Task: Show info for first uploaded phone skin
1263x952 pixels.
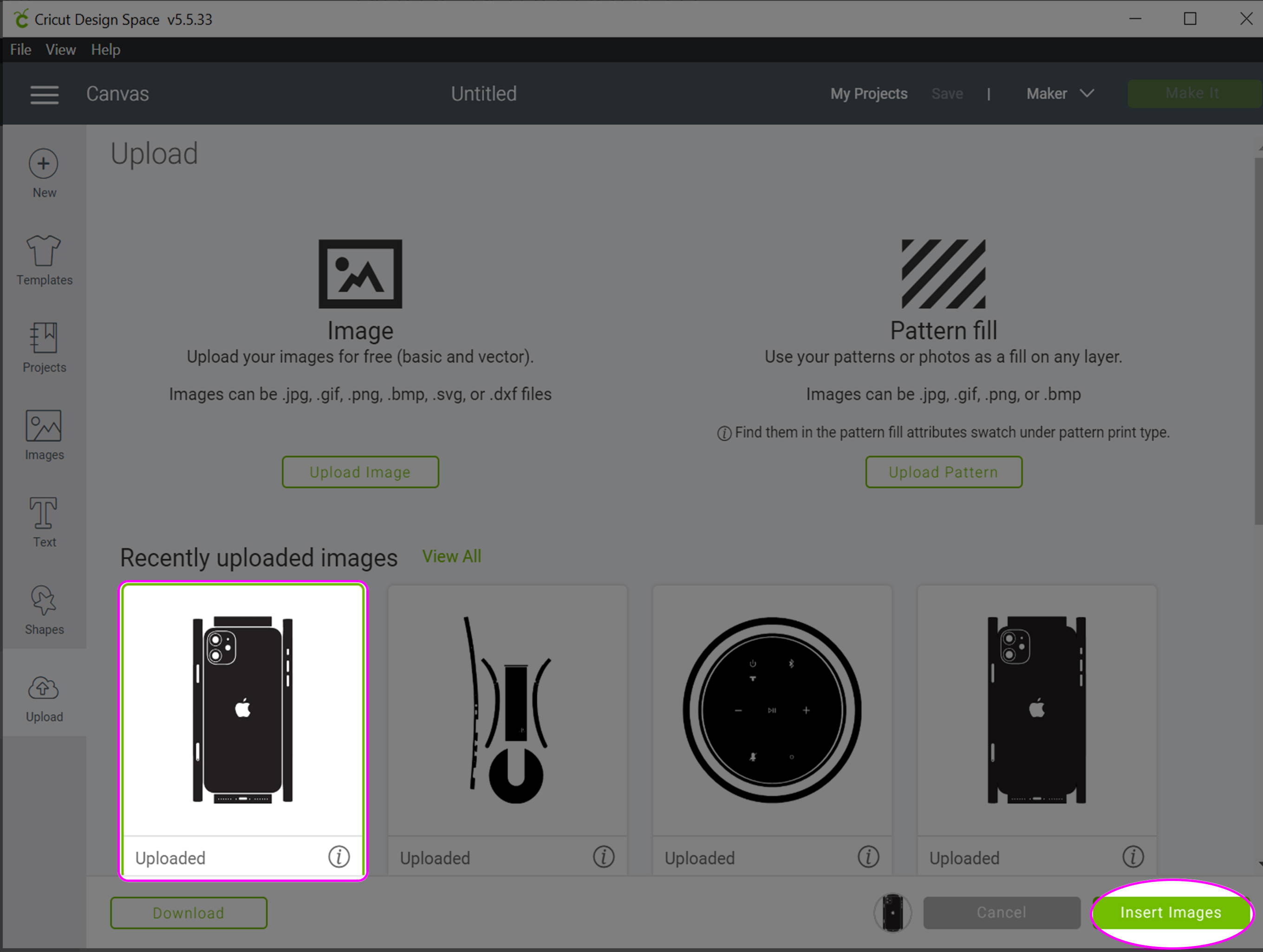Action: click(x=339, y=857)
